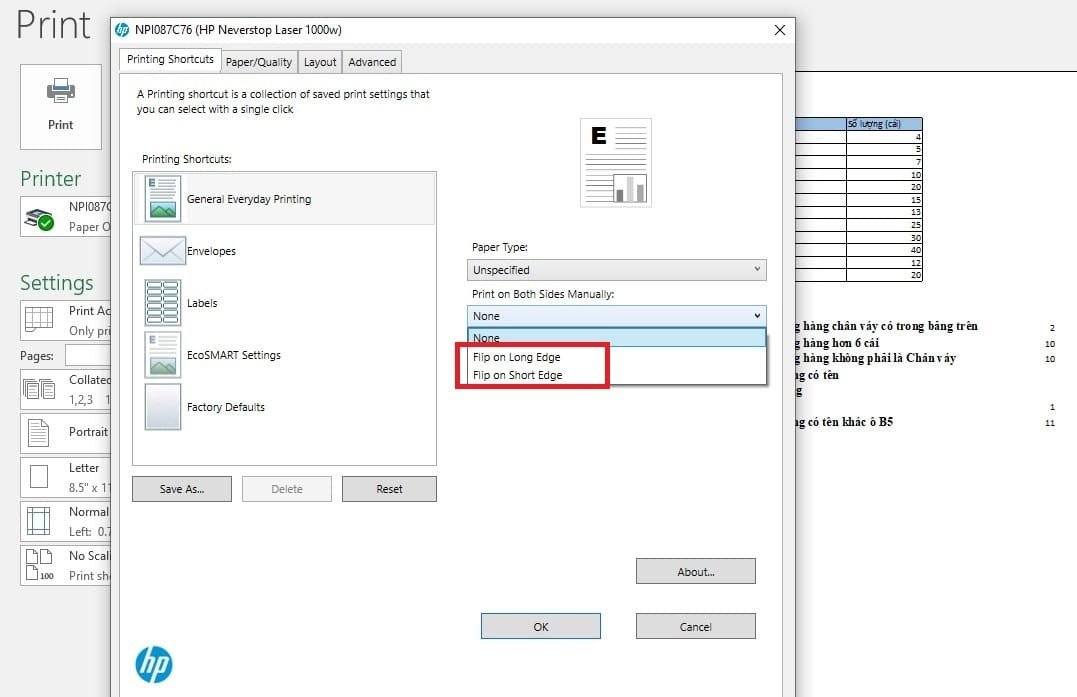The height and width of the screenshot is (697, 1077).
Task: Click the About button
Action: click(695, 571)
